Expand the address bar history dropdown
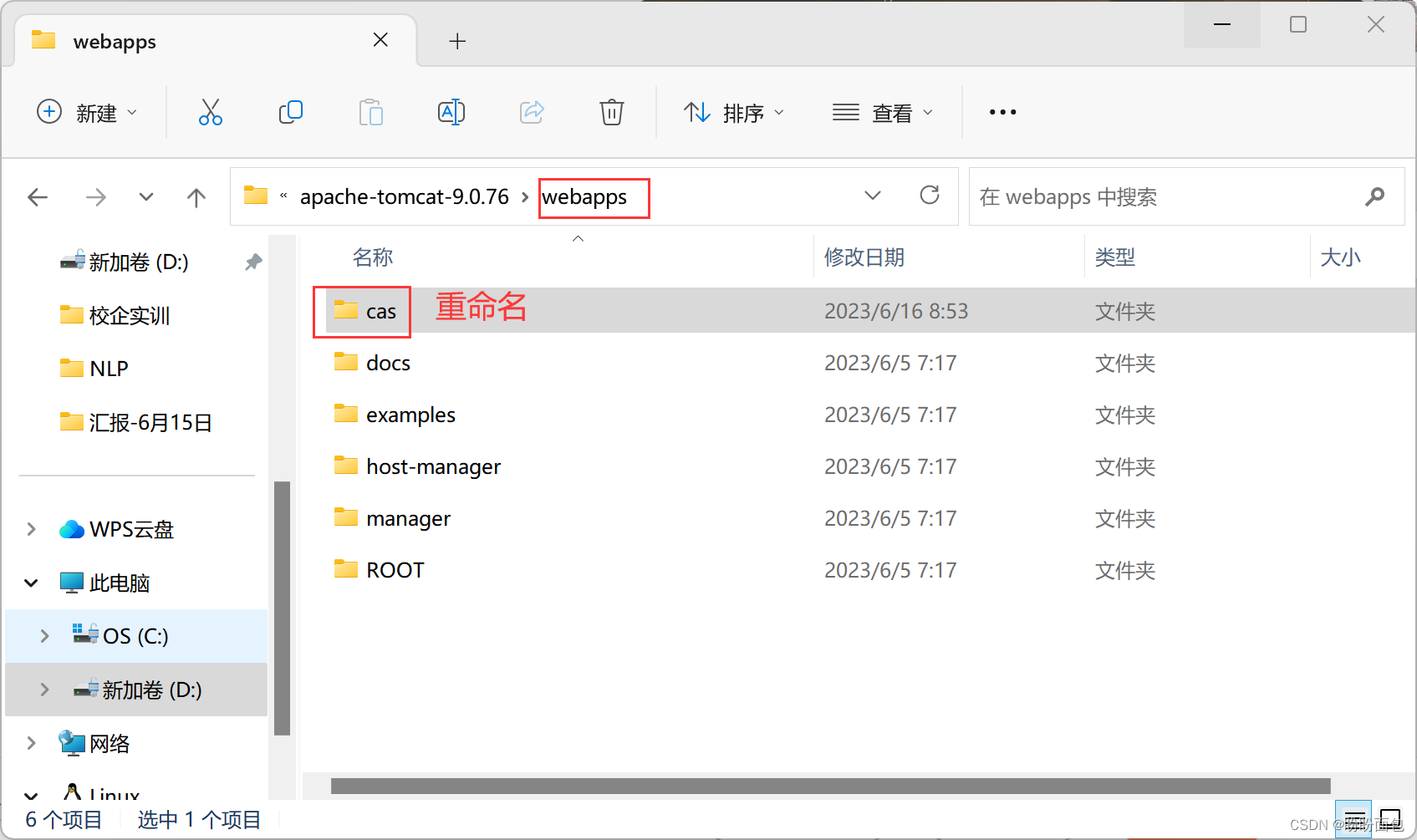Viewport: 1417px width, 840px height. coord(873,196)
